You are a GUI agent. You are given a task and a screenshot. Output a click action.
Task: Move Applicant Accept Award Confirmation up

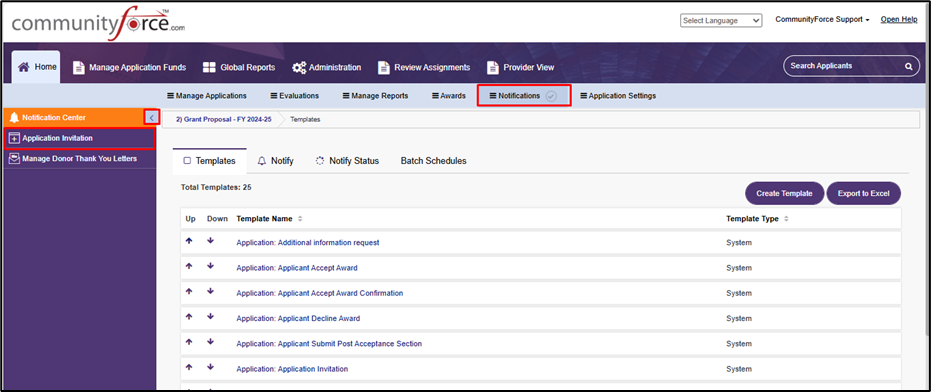189,292
